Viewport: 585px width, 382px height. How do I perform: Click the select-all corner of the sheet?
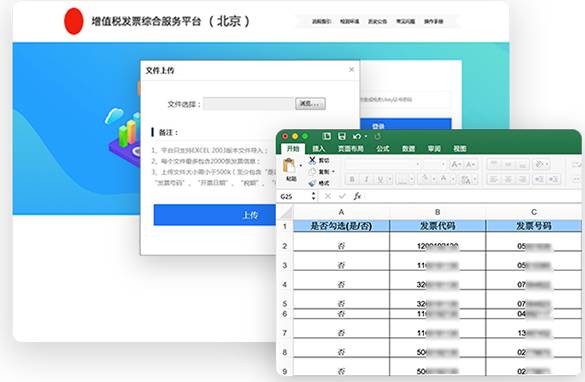(286, 213)
